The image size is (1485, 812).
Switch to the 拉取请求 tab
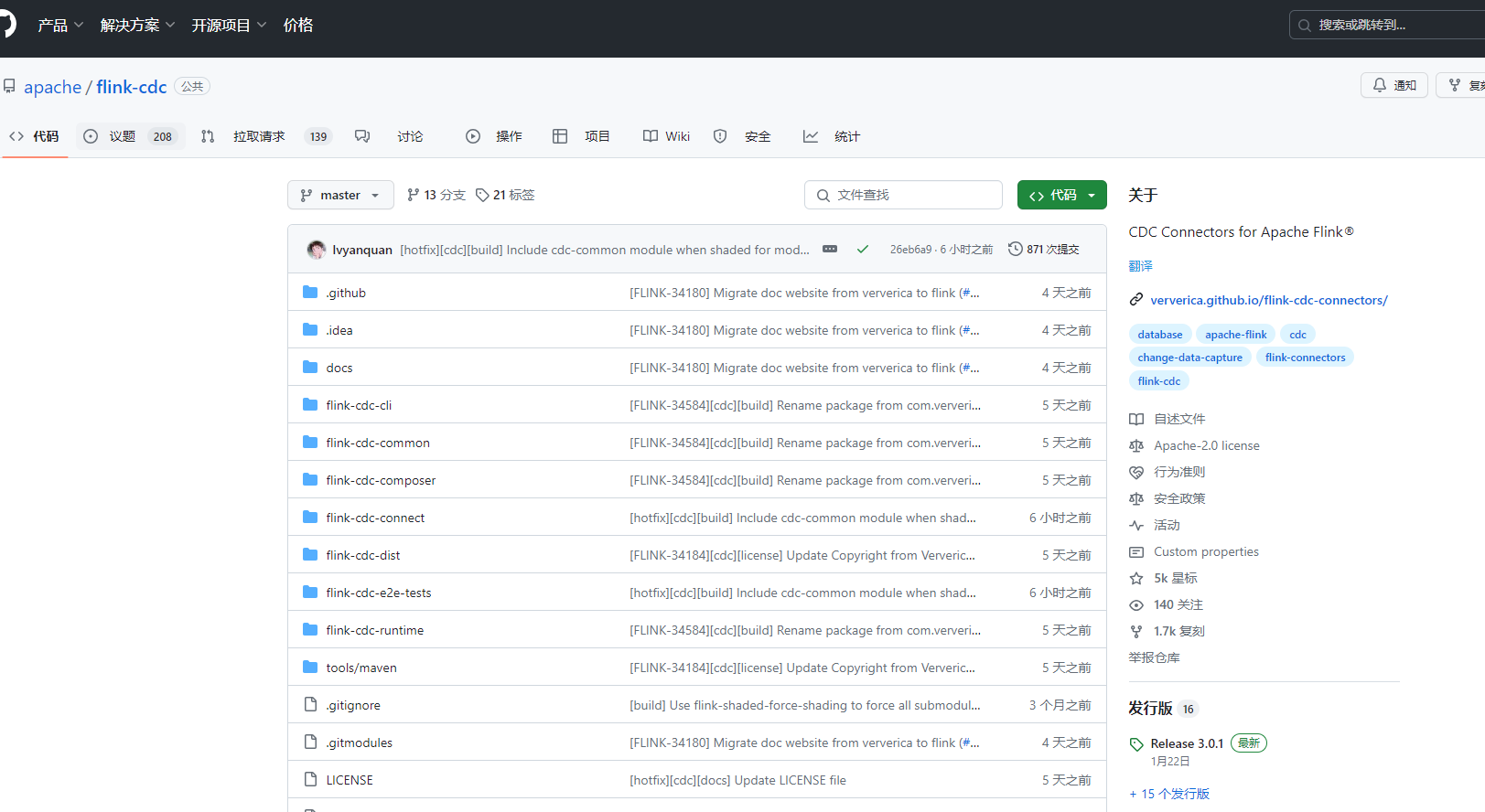(x=265, y=136)
